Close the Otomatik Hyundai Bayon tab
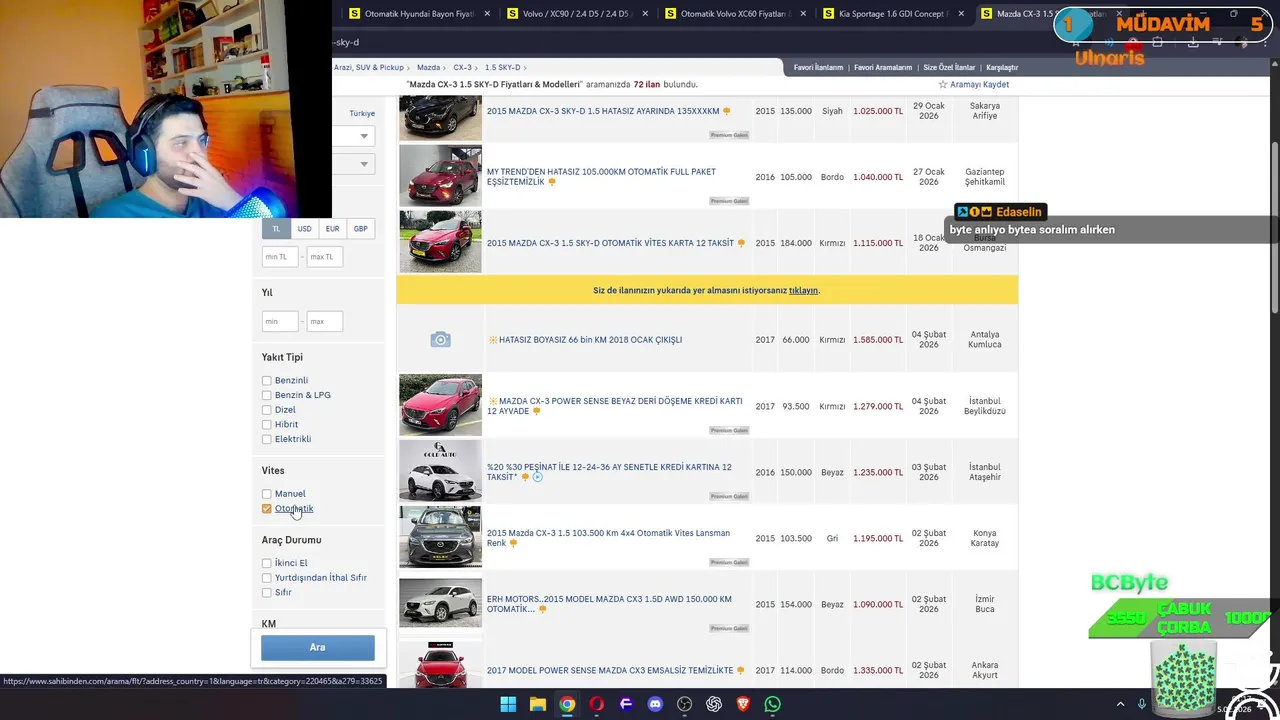The image size is (1280, 720). tap(487, 14)
